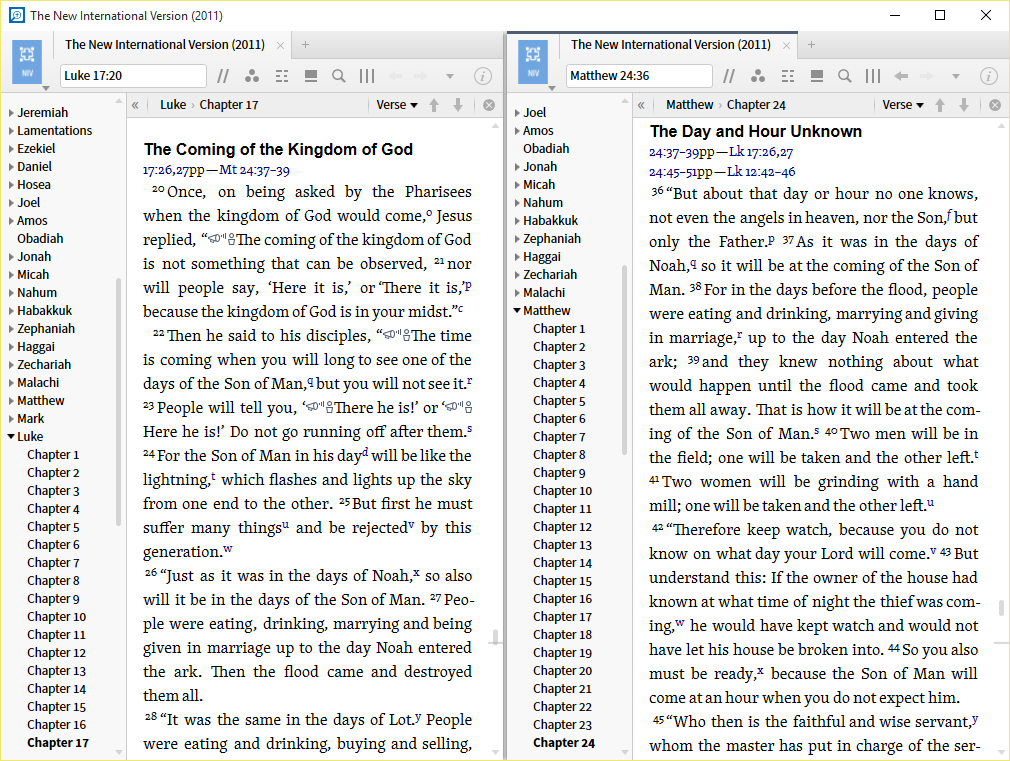Click reference box showing Luke 17:20
This screenshot has width=1010, height=761.
[133, 76]
